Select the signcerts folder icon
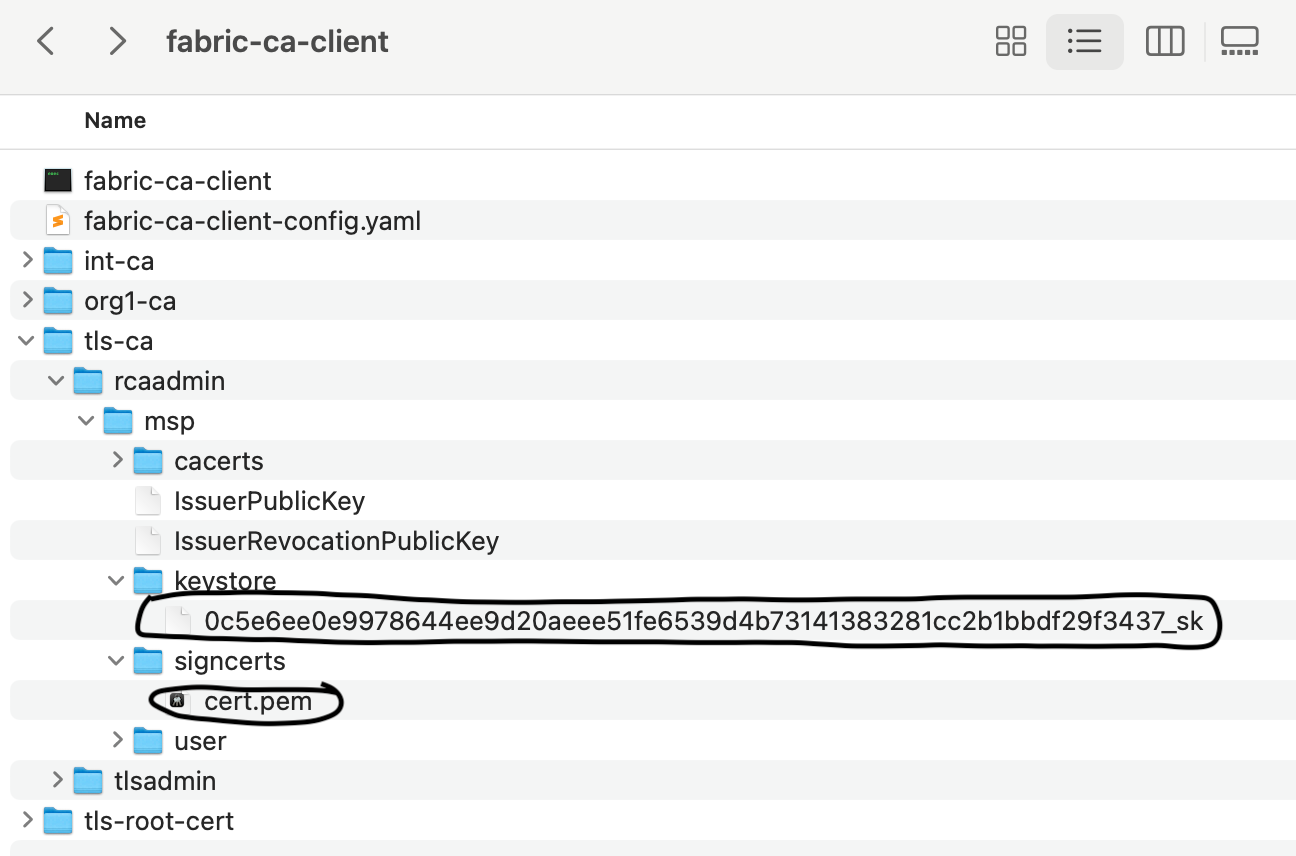The image size is (1296, 856). [x=148, y=661]
